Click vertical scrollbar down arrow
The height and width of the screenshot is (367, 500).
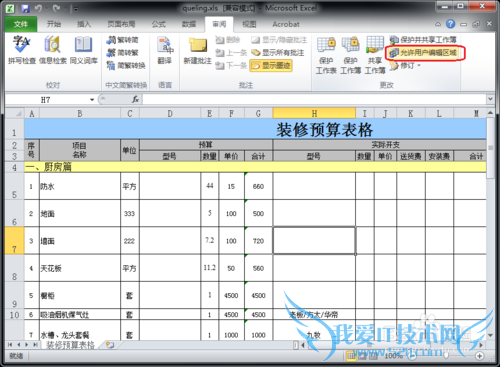click(x=490, y=335)
